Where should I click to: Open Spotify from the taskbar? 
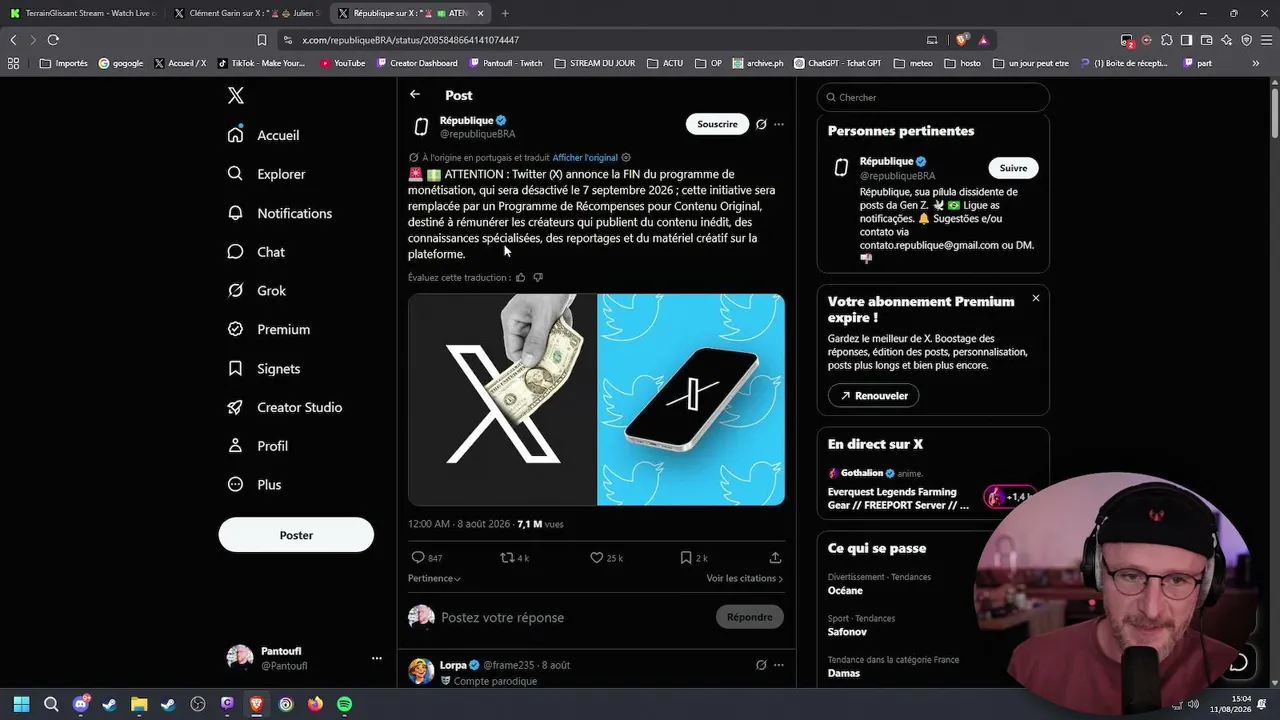coord(344,704)
